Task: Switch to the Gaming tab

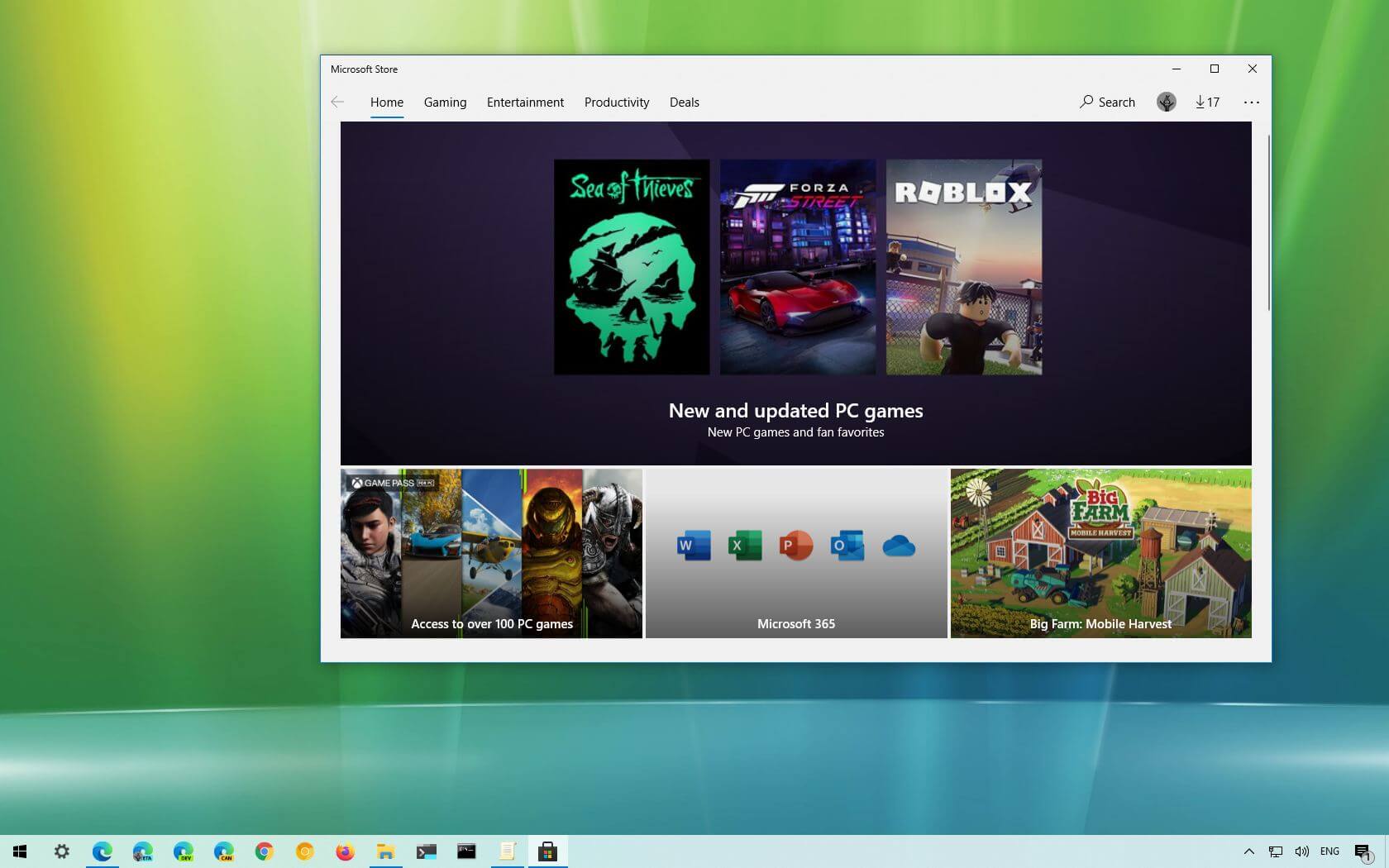Action: point(445,102)
